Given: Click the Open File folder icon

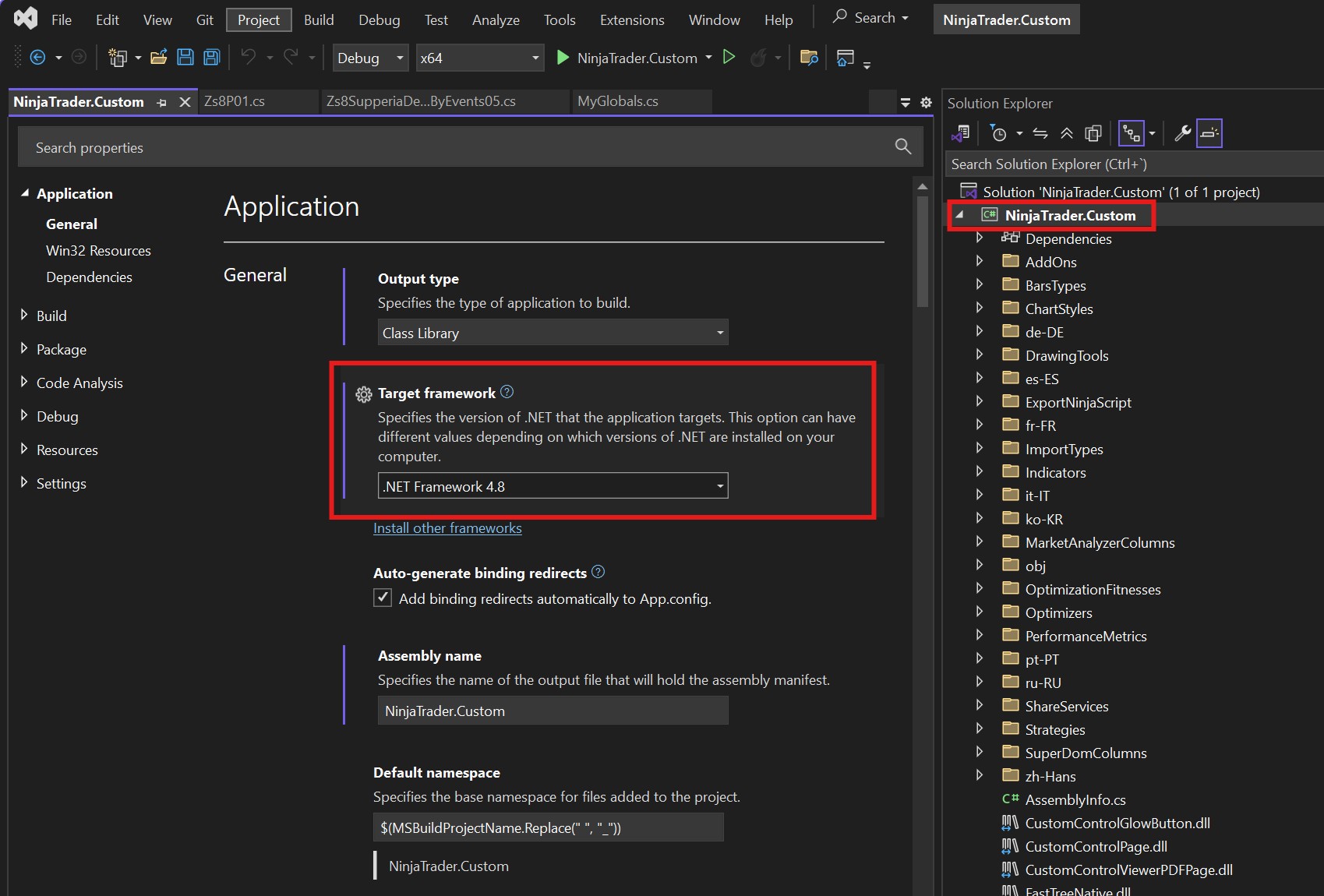Looking at the screenshot, I should click(x=159, y=58).
